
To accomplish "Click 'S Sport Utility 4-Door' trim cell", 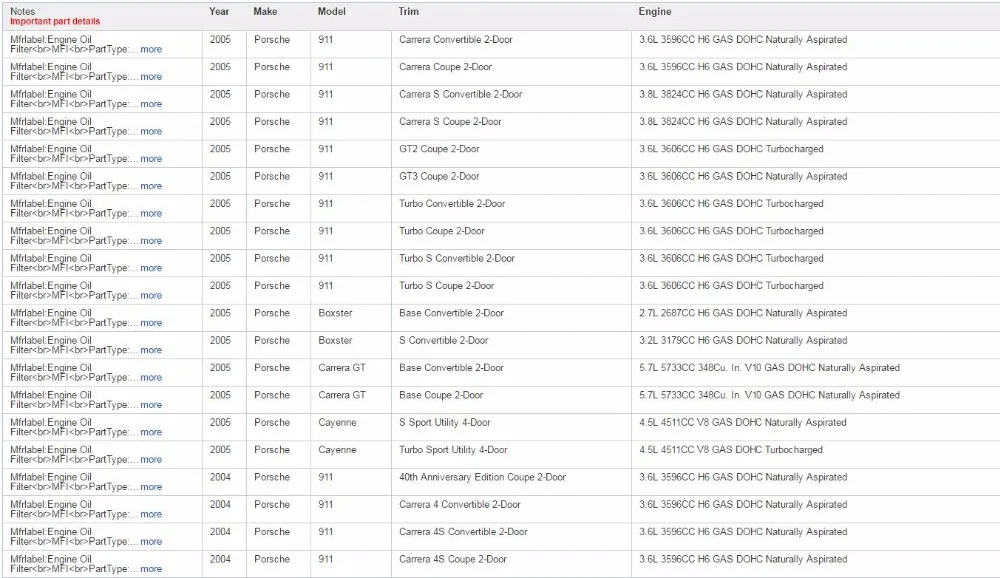I will coord(445,422).
